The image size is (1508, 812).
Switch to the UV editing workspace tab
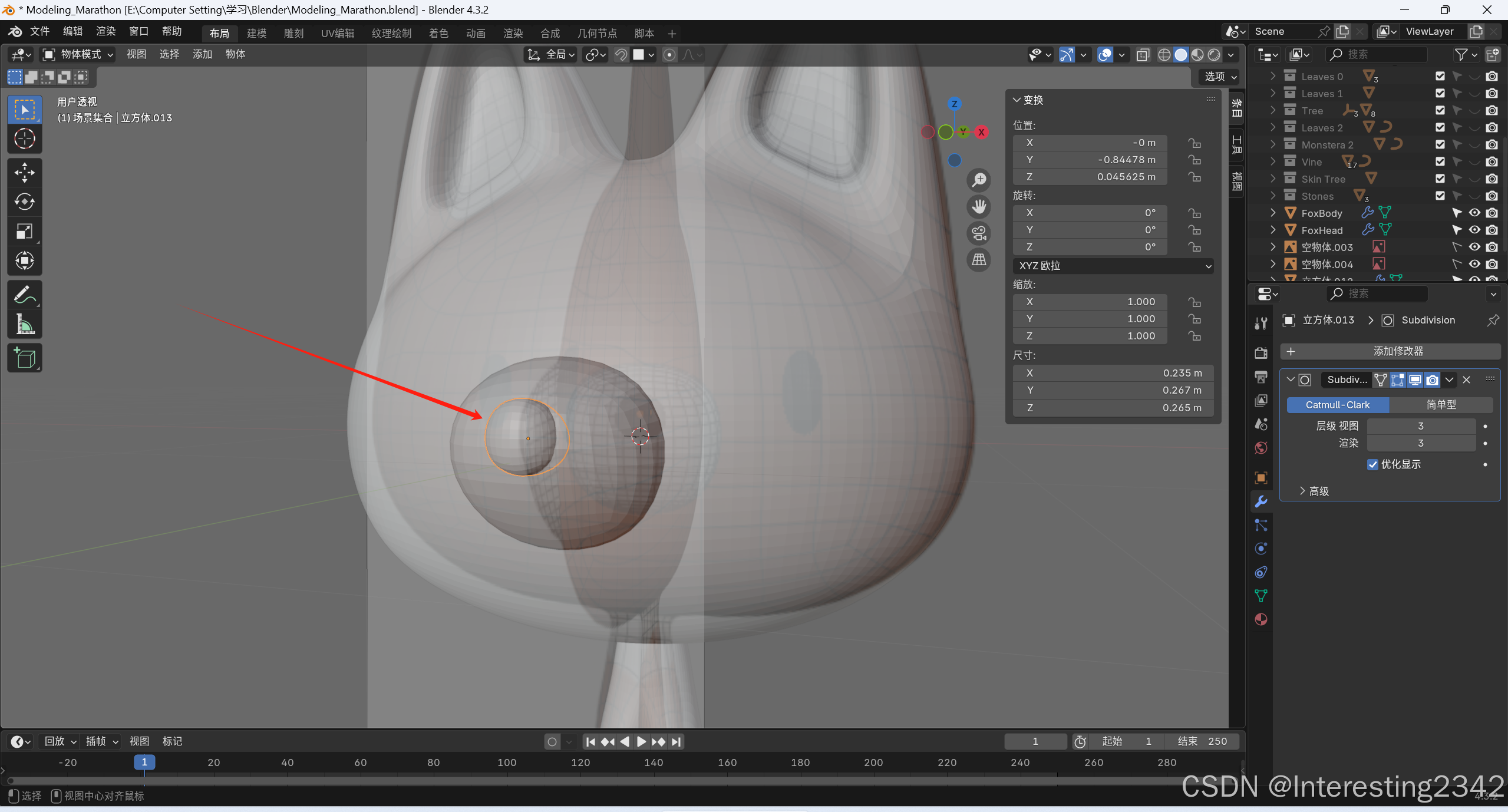point(337,33)
